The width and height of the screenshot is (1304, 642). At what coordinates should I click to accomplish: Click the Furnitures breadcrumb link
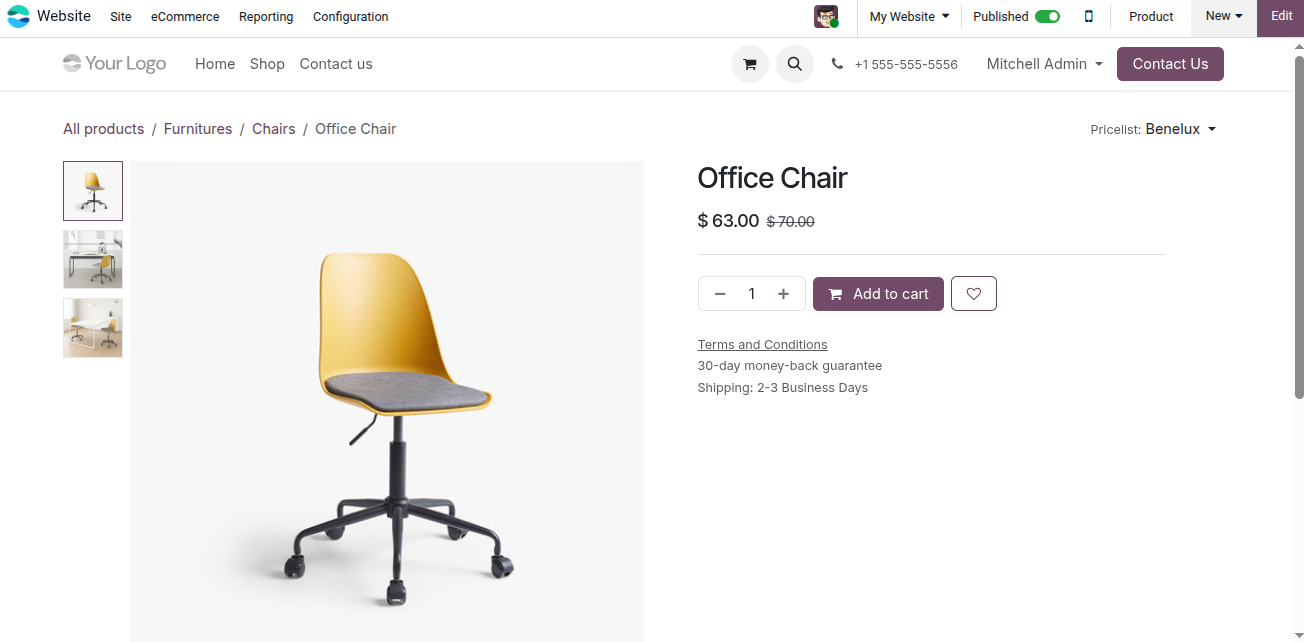[x=198, y=129]
